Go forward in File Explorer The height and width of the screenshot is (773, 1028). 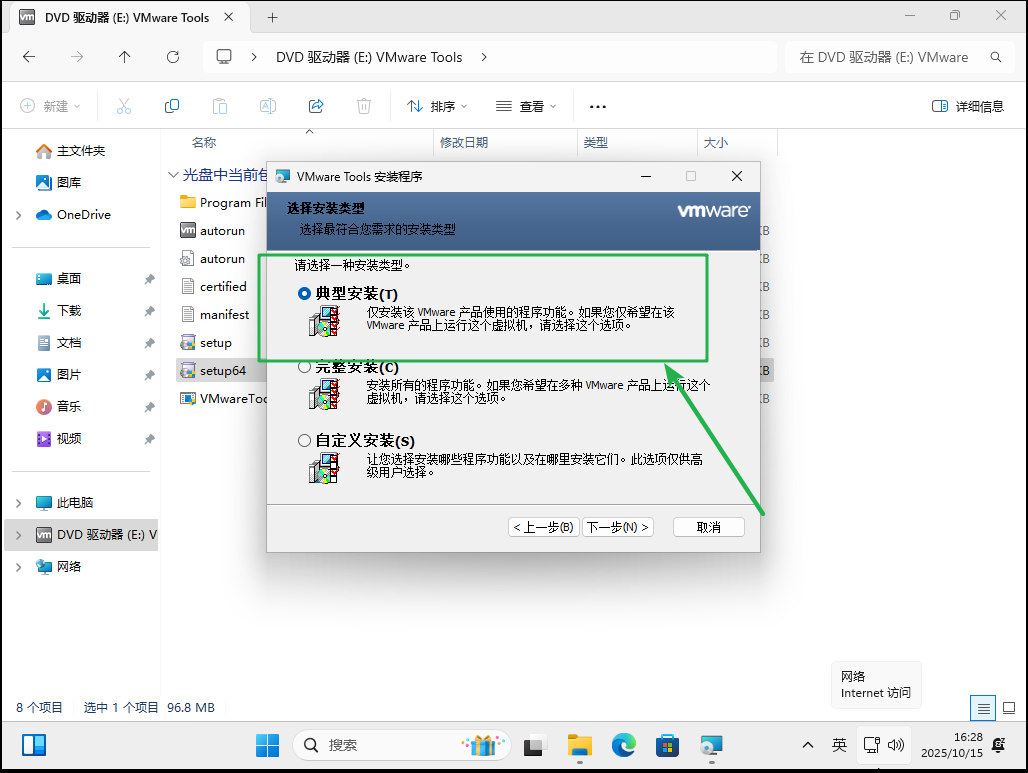tap(77, 57)
